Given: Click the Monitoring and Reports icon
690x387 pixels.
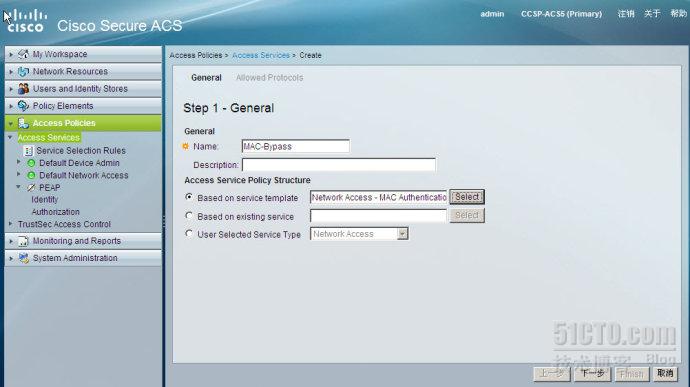Looking at the screenshot, I should pos(23,241).
